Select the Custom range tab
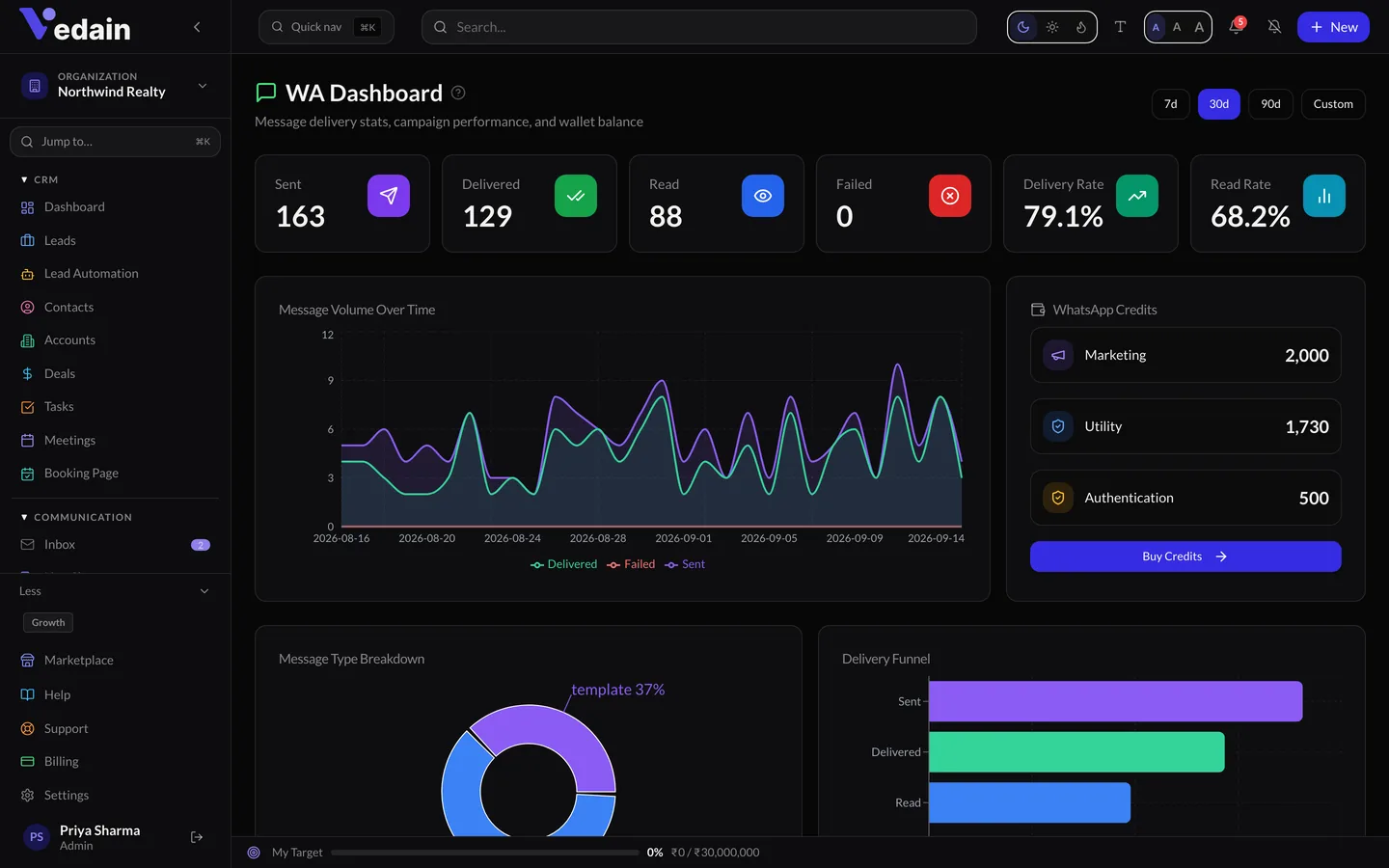1389x868 pixels. (1333, 104)
